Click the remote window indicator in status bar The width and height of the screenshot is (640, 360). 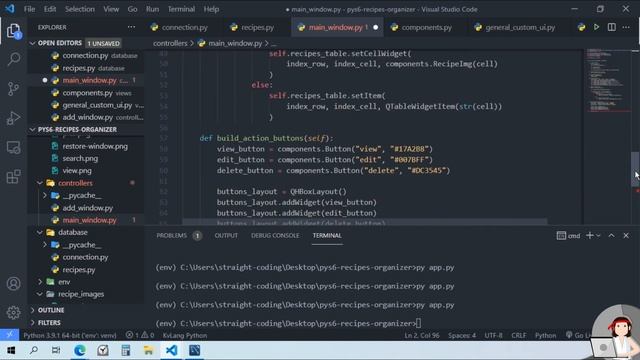pos(9,335)
